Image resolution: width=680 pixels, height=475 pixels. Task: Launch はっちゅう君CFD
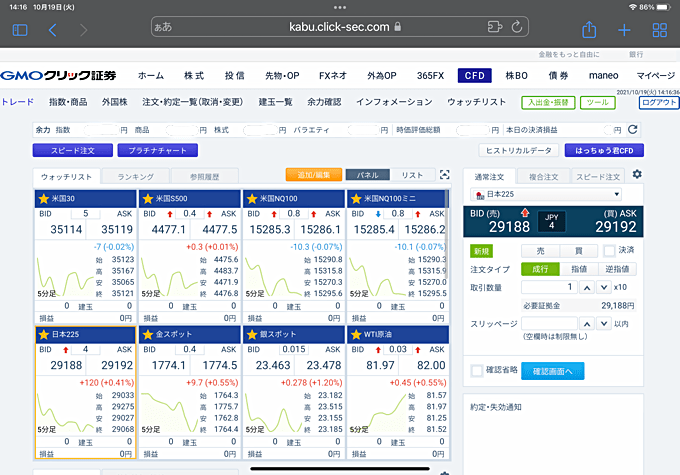point(604,150)
